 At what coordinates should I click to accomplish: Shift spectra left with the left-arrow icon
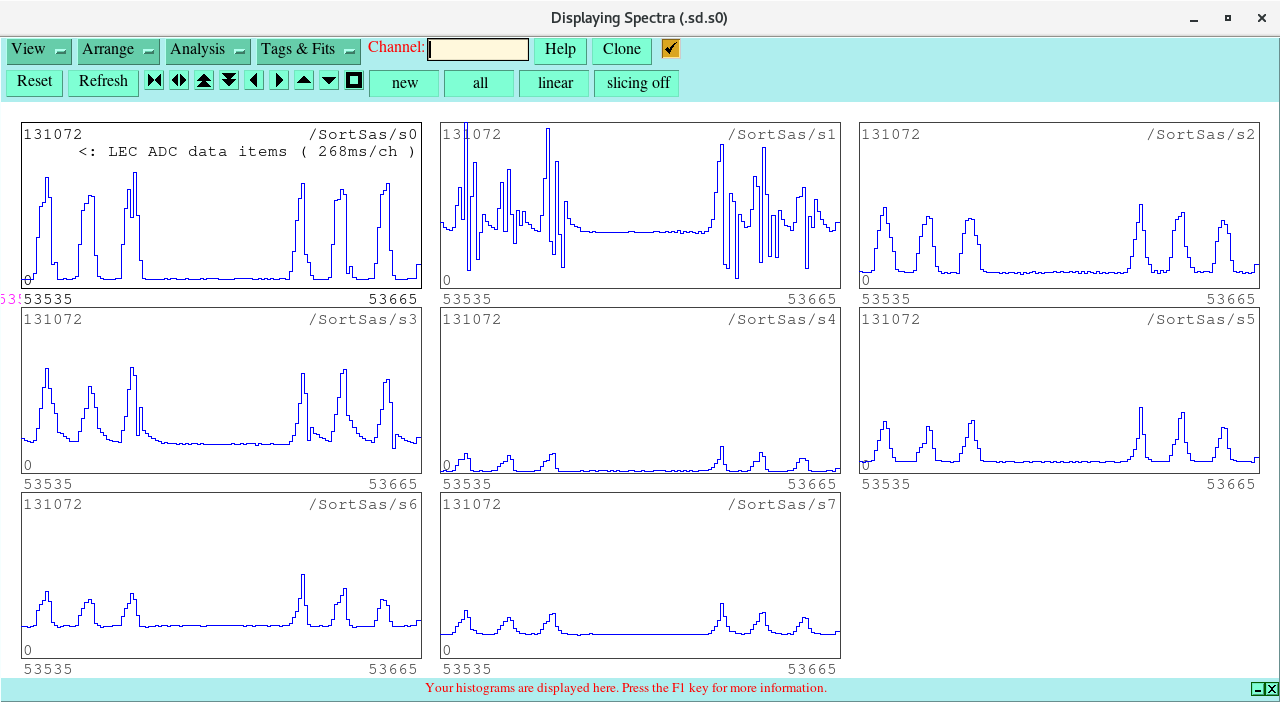point(254,81)
